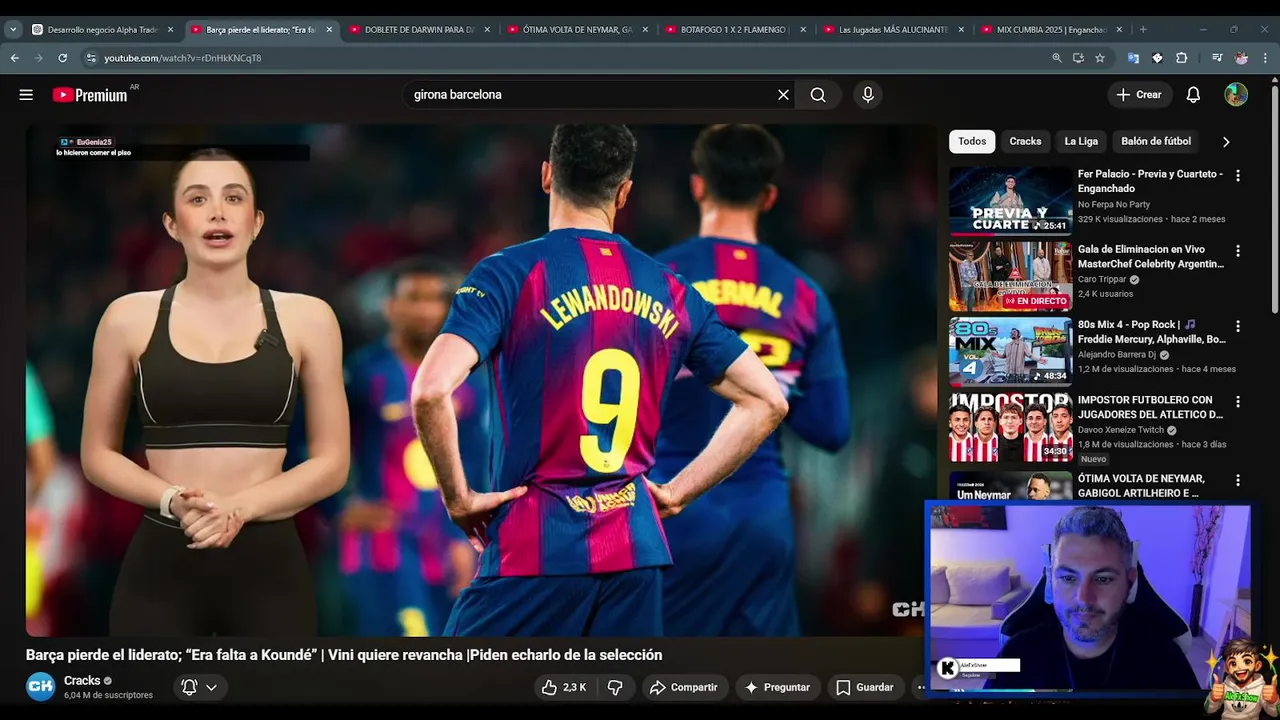
Task: Click the video title Barça pierde el liderato
Action: point(344,655)
